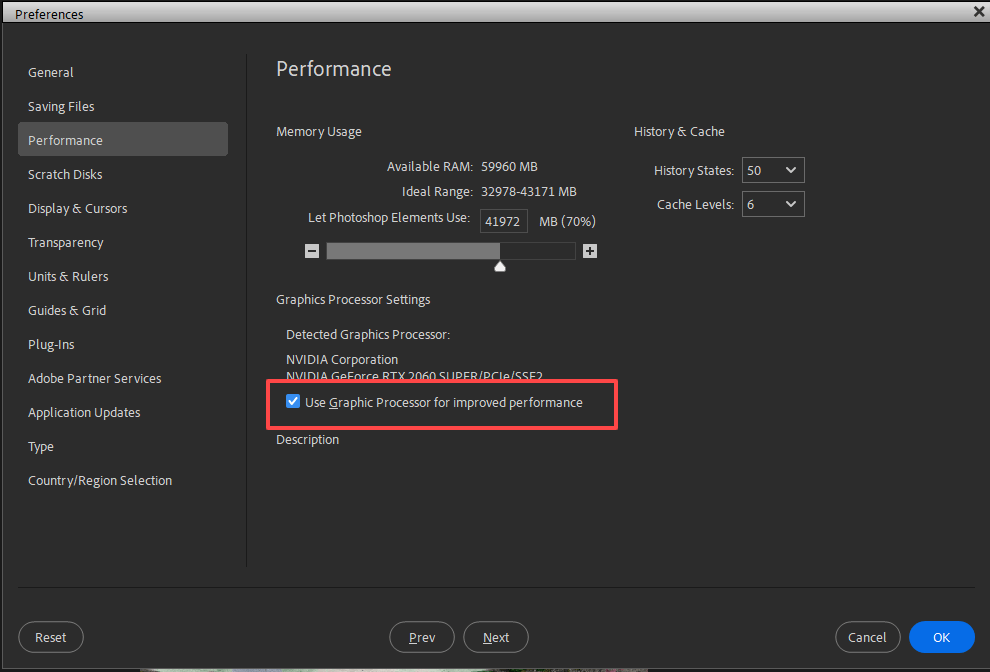This screenshot has height=672, width=990.
Task: Select the Display & Cursors preferences category
Action: 77,208
